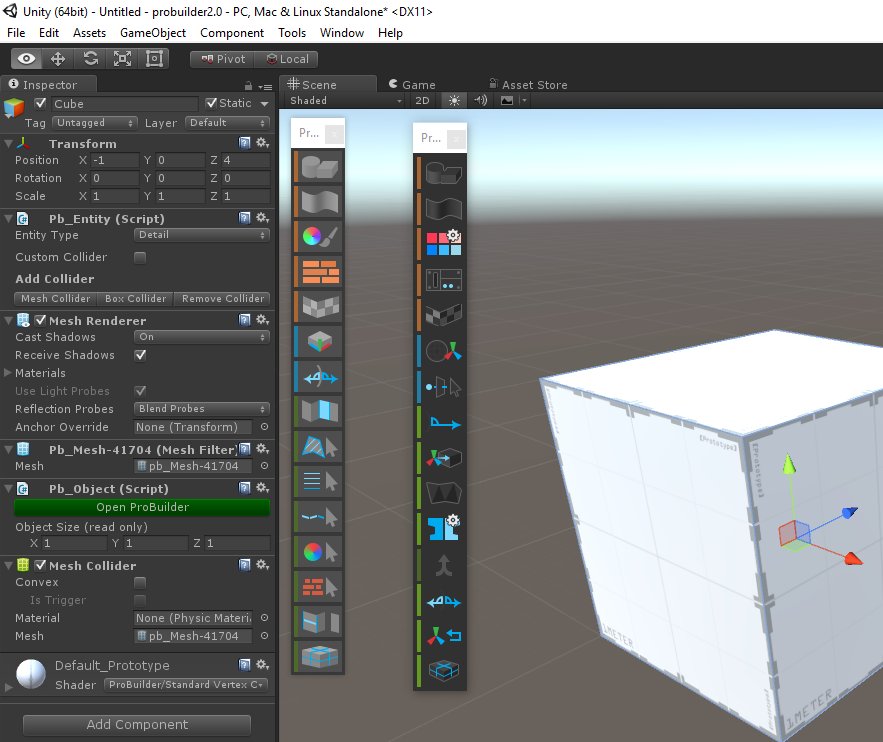Open the Tag dropdown showing Untagged
Viewport: 883px width, 742px height.
point(95,123)
